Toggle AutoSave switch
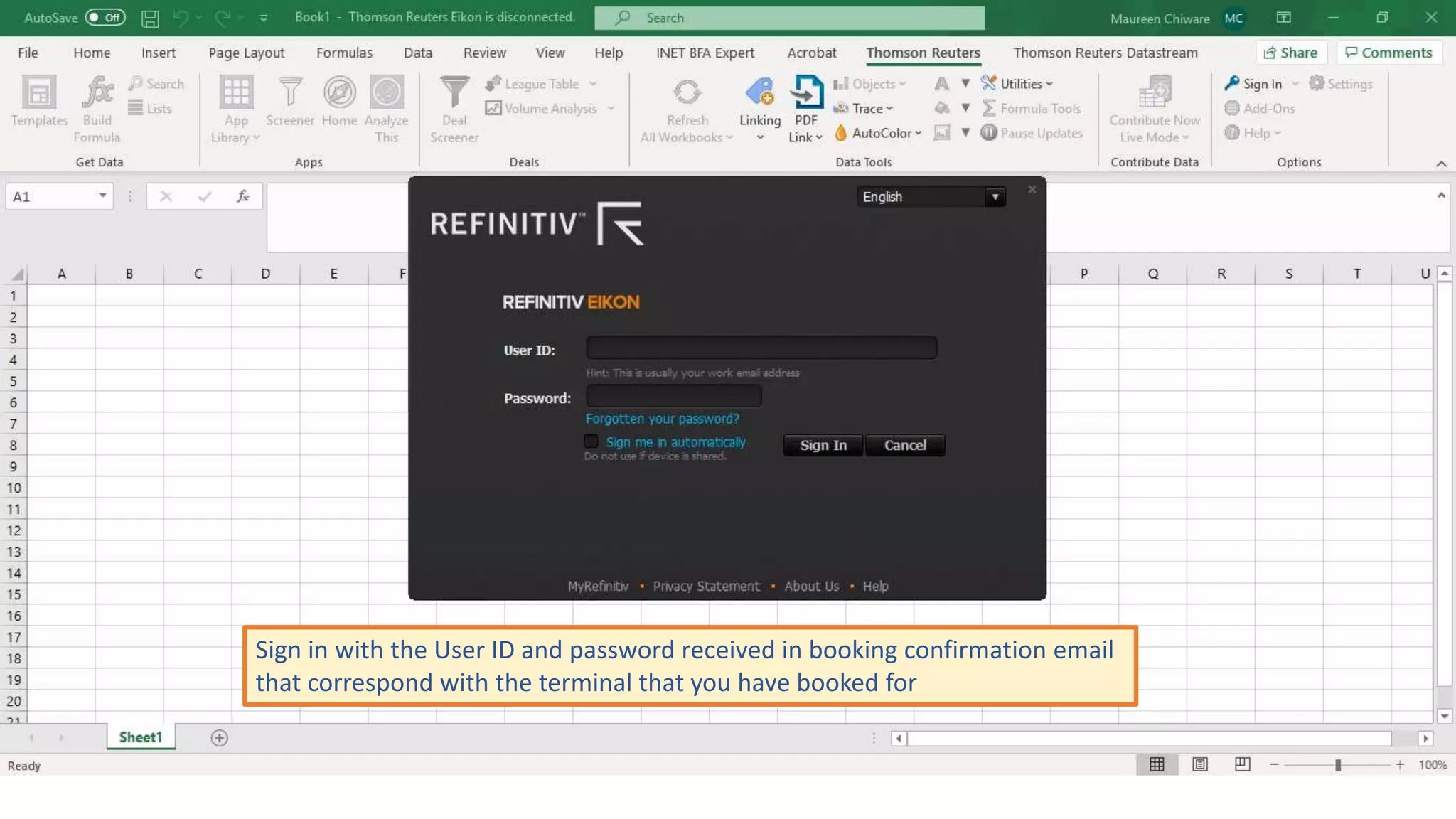The image size is (1456, 819). pos(105,18)
